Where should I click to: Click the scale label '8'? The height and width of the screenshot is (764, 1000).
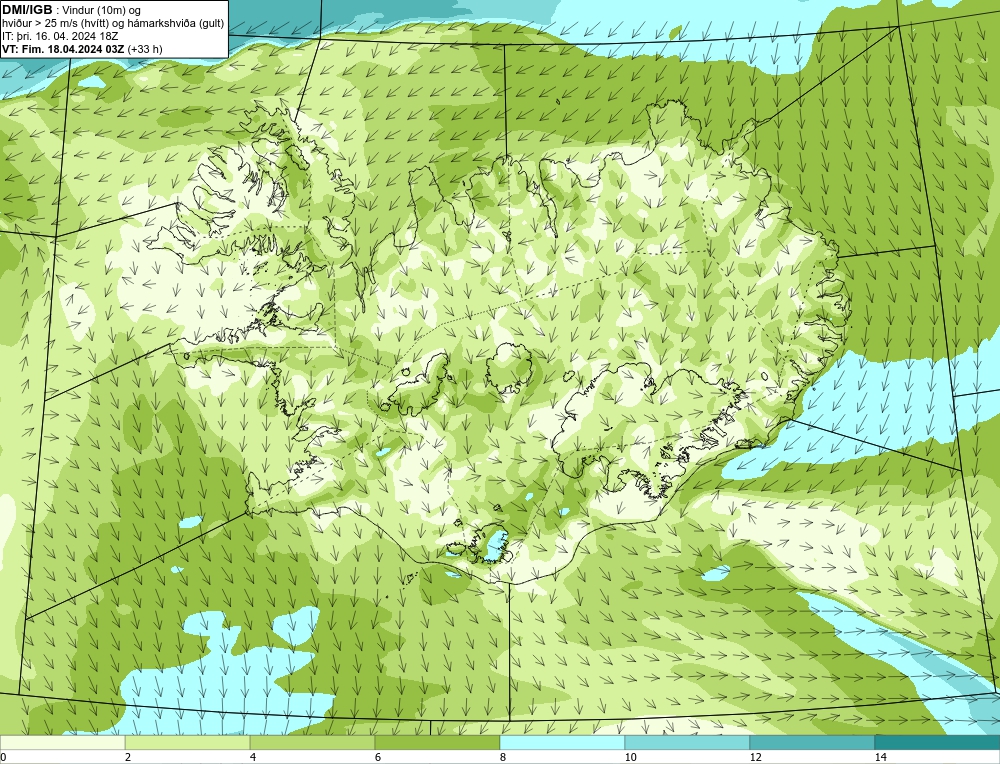click(x=503, y=757)
